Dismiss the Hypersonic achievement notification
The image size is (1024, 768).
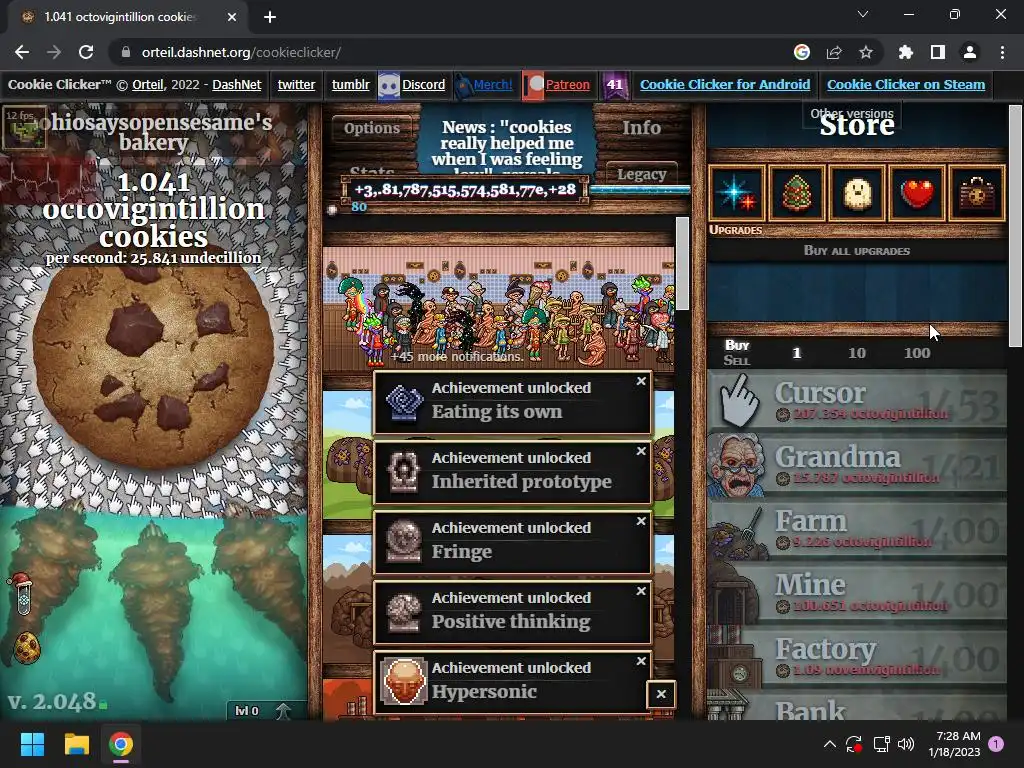click(x=641, y=661)
